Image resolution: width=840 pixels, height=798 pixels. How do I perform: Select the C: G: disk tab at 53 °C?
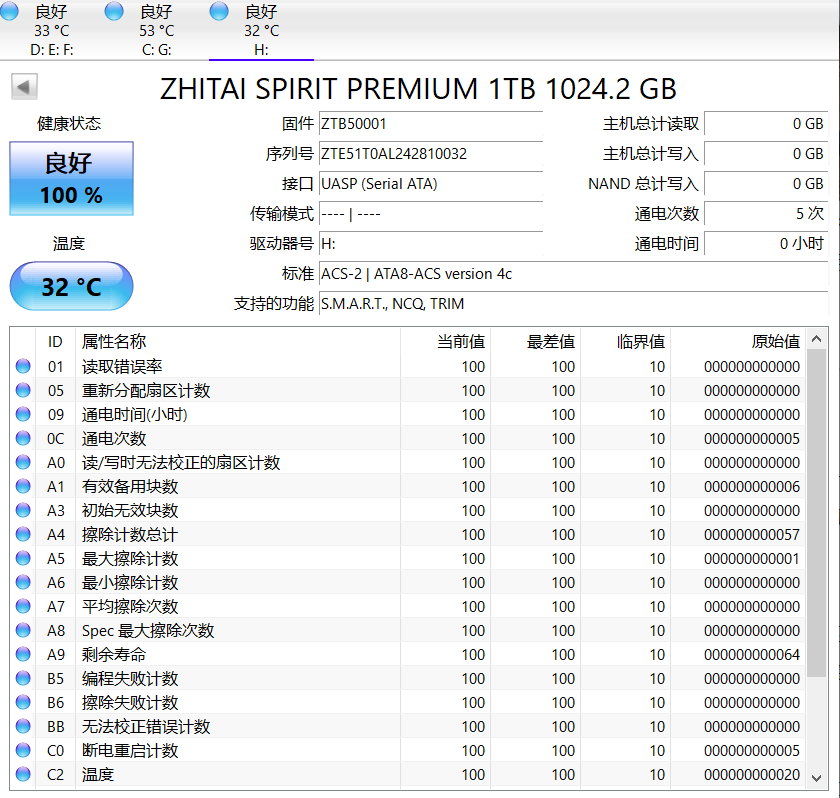pos(156,30)
